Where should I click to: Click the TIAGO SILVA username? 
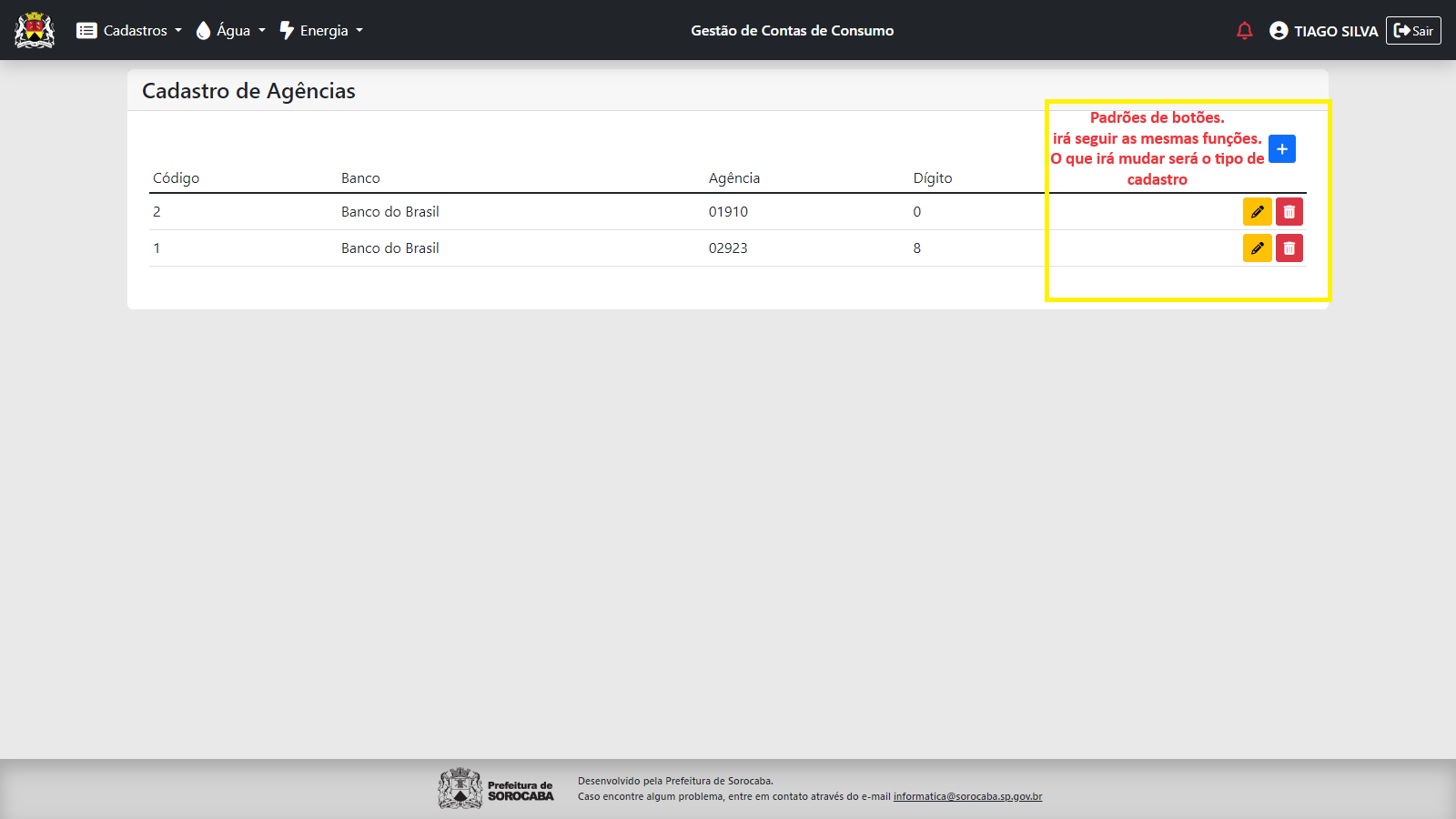[x=1336, y=31]
